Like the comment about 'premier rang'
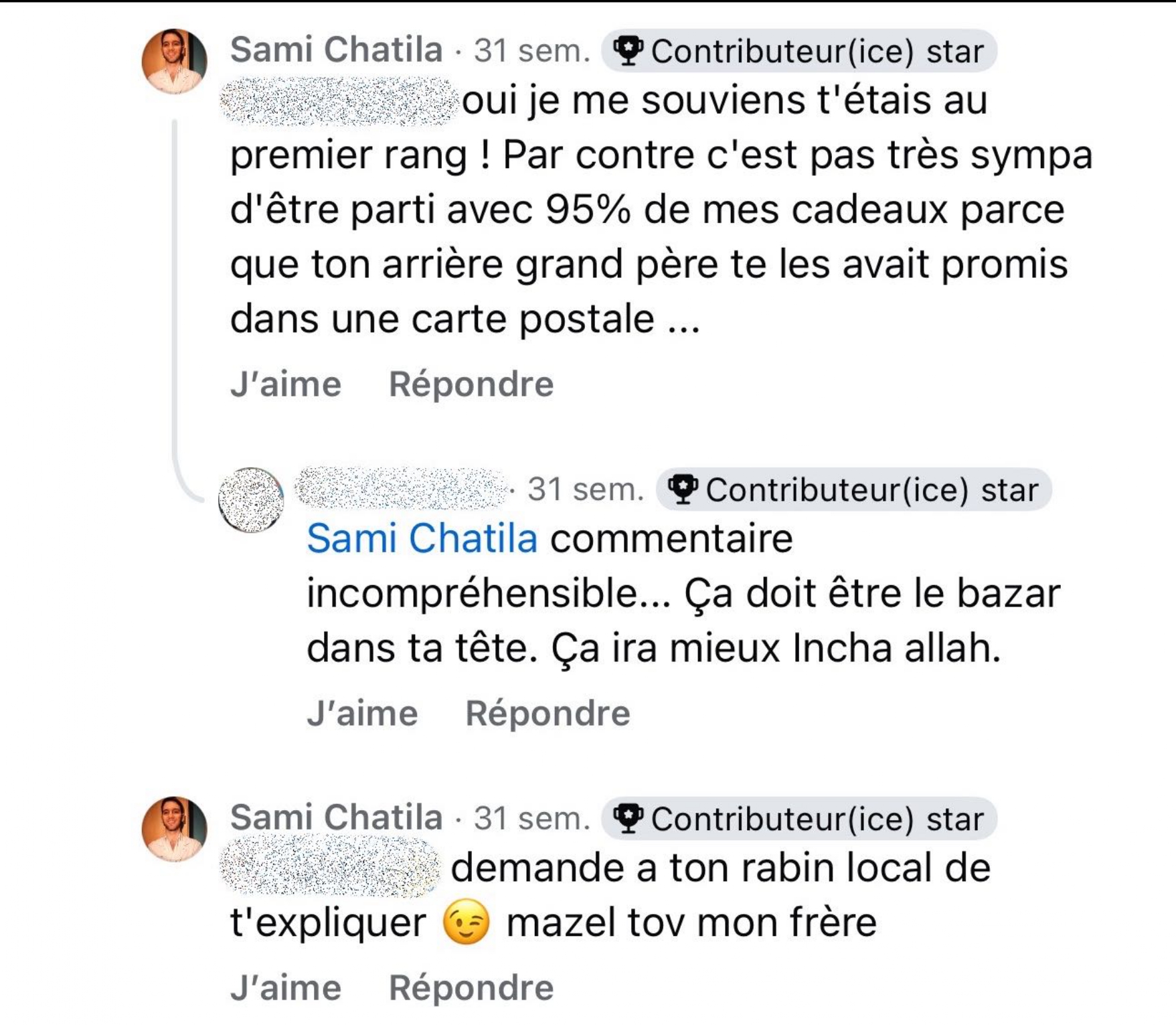1176x1025 pixels. [x=286, y=384]
